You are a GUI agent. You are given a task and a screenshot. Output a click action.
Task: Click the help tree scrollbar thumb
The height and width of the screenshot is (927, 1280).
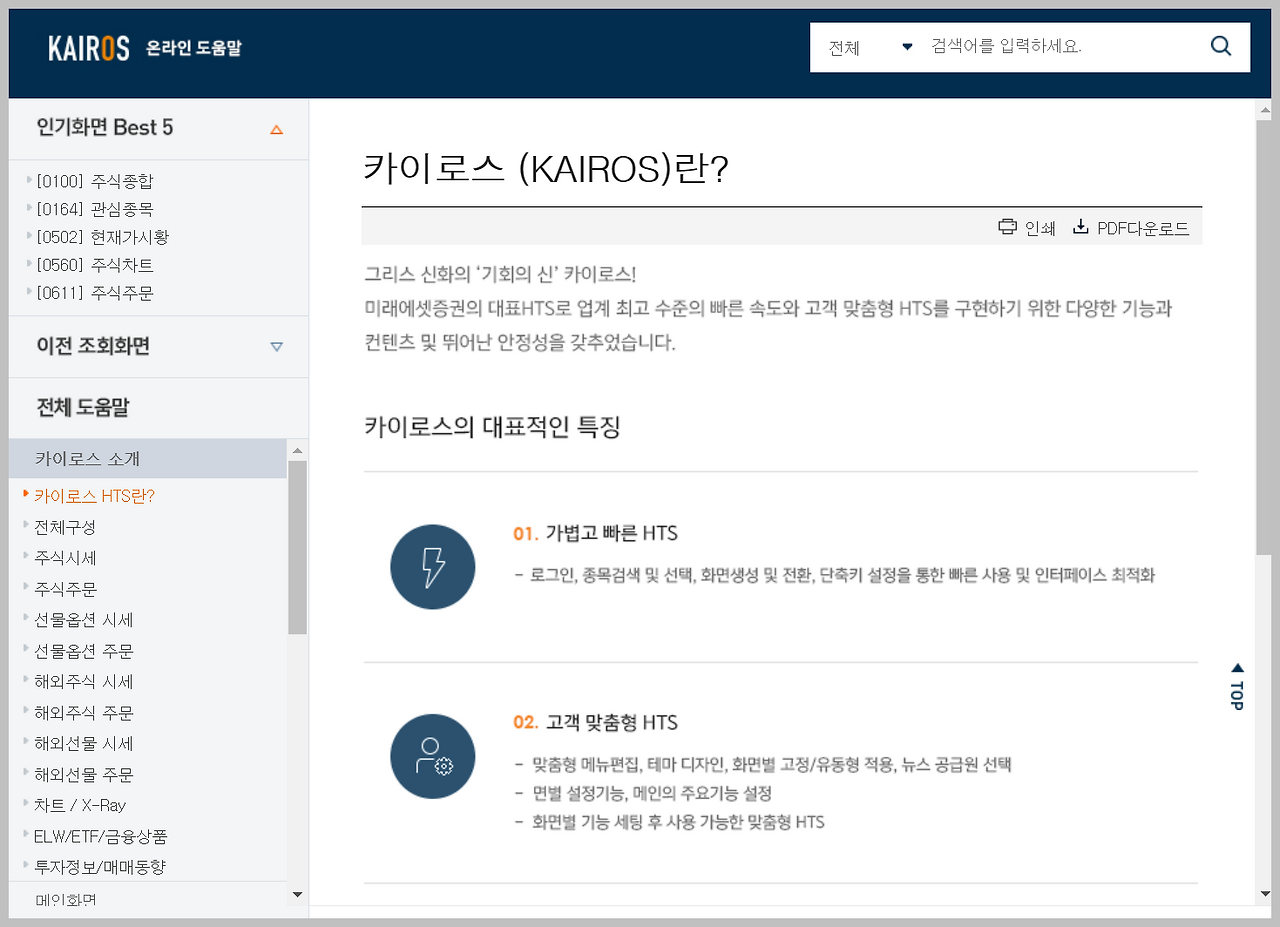coord(297,547)
